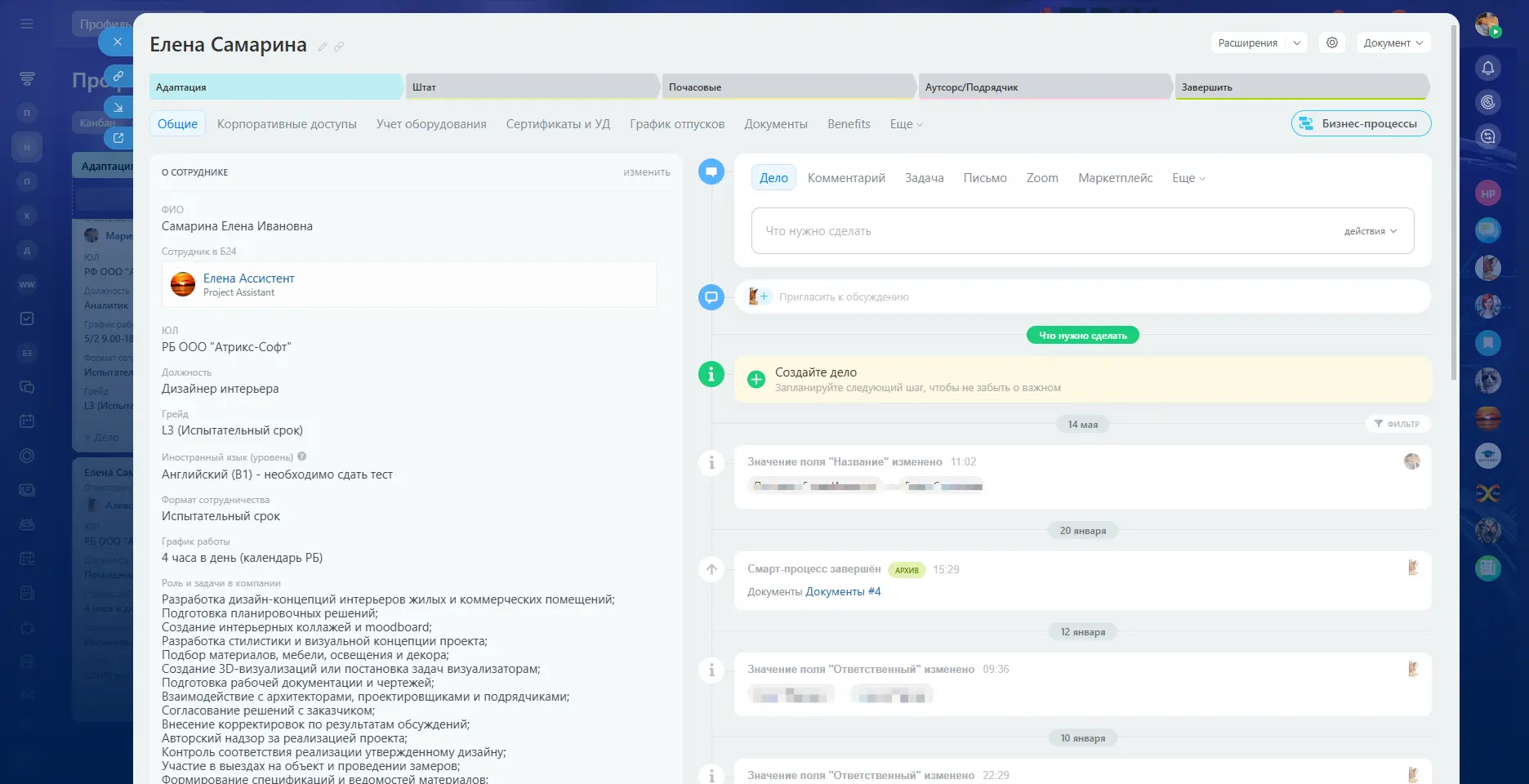
Task: Click АРХИВ badge in timeline entry
Action: click(x=907, y=570)
